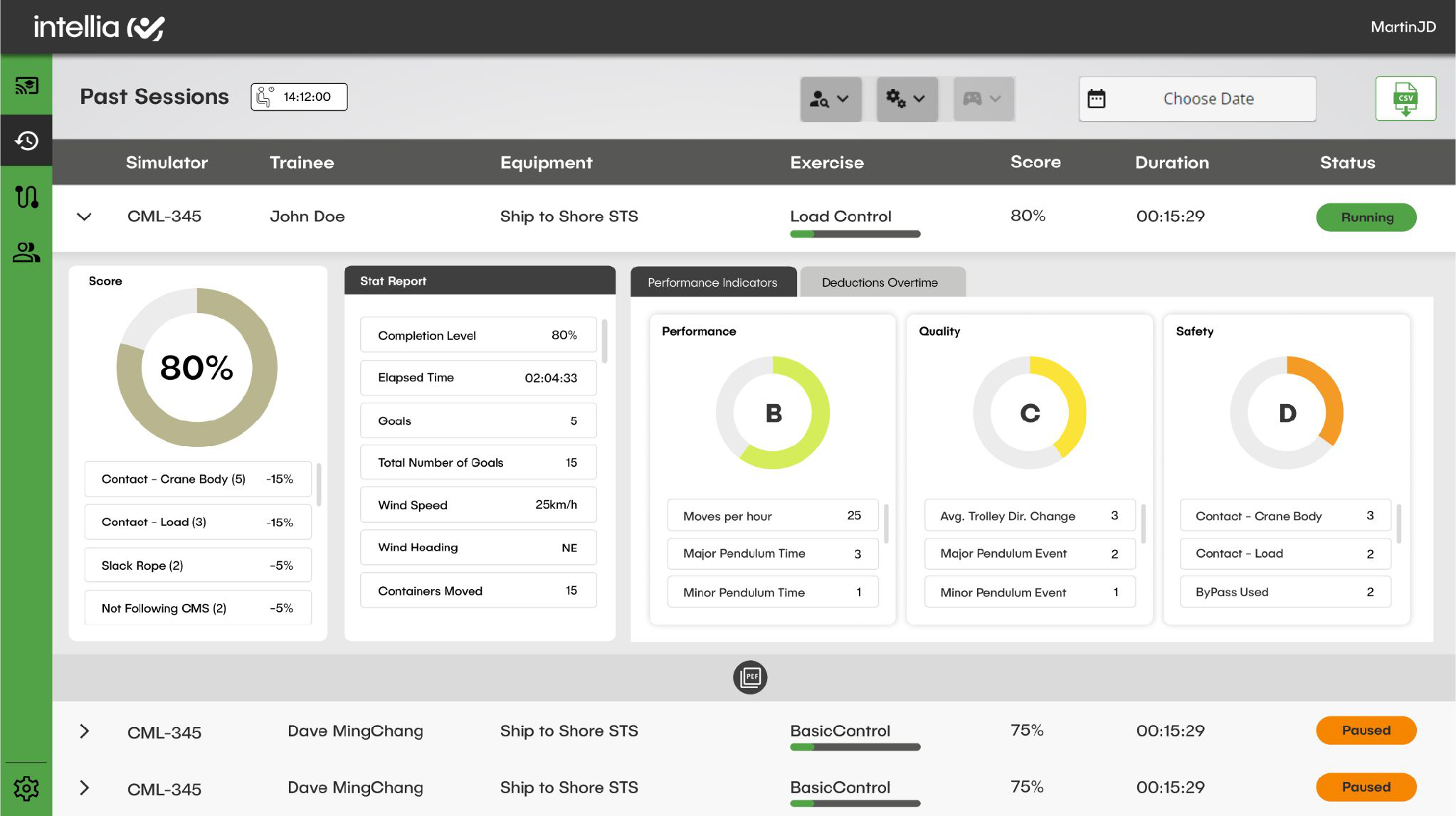Click the Safety grade D donut

point(1287,413)
